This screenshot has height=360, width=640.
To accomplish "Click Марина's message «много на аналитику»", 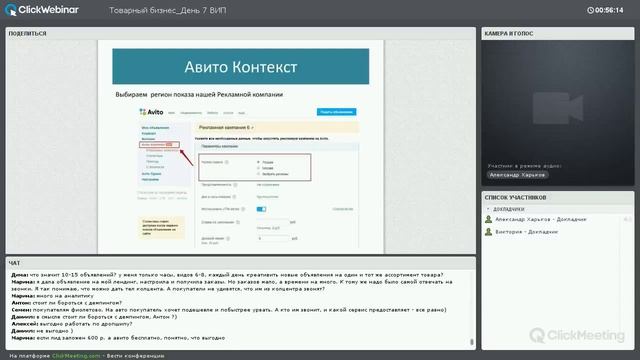I will pos(52,296).
